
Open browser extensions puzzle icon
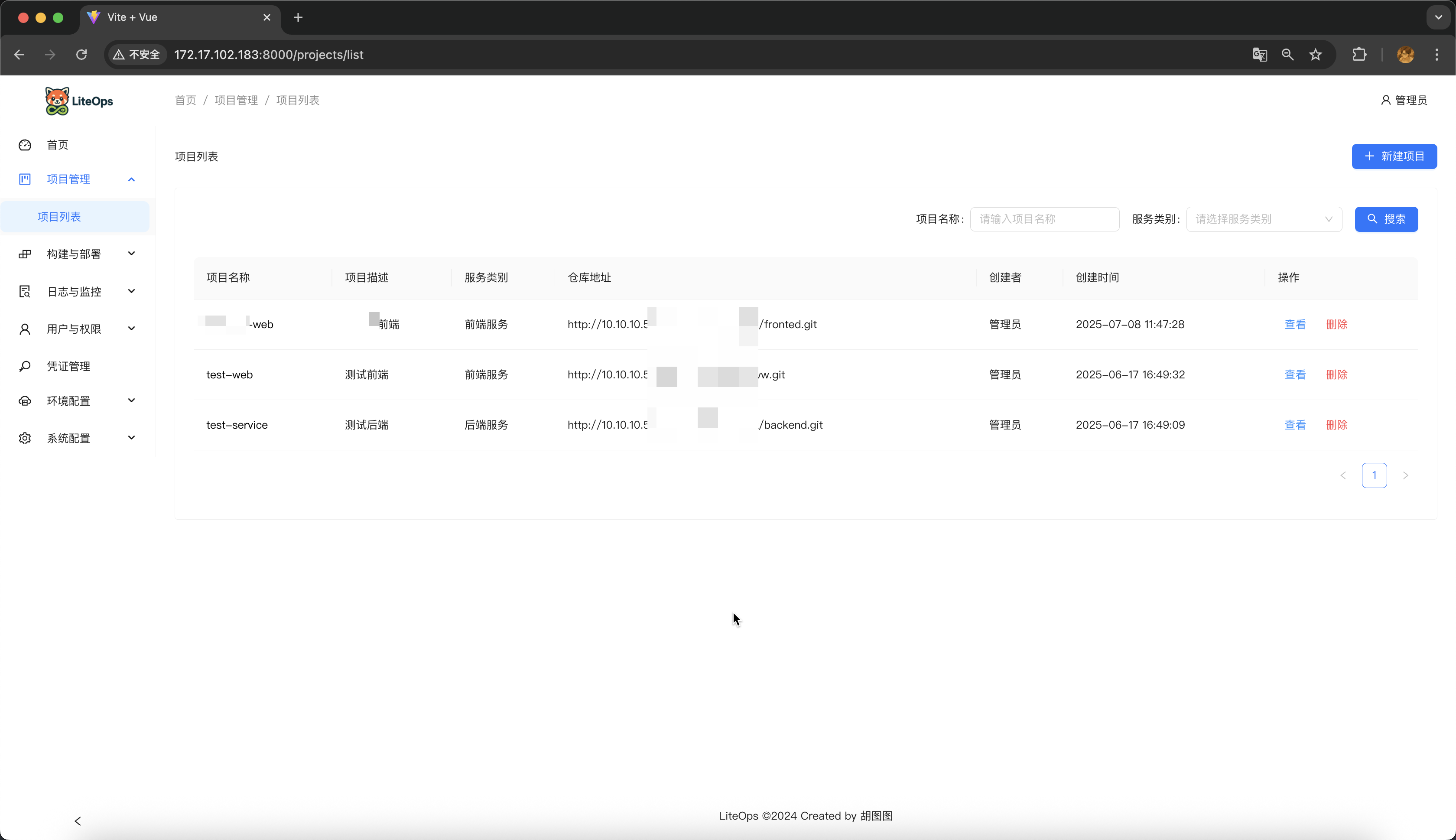click(1359, 55)
